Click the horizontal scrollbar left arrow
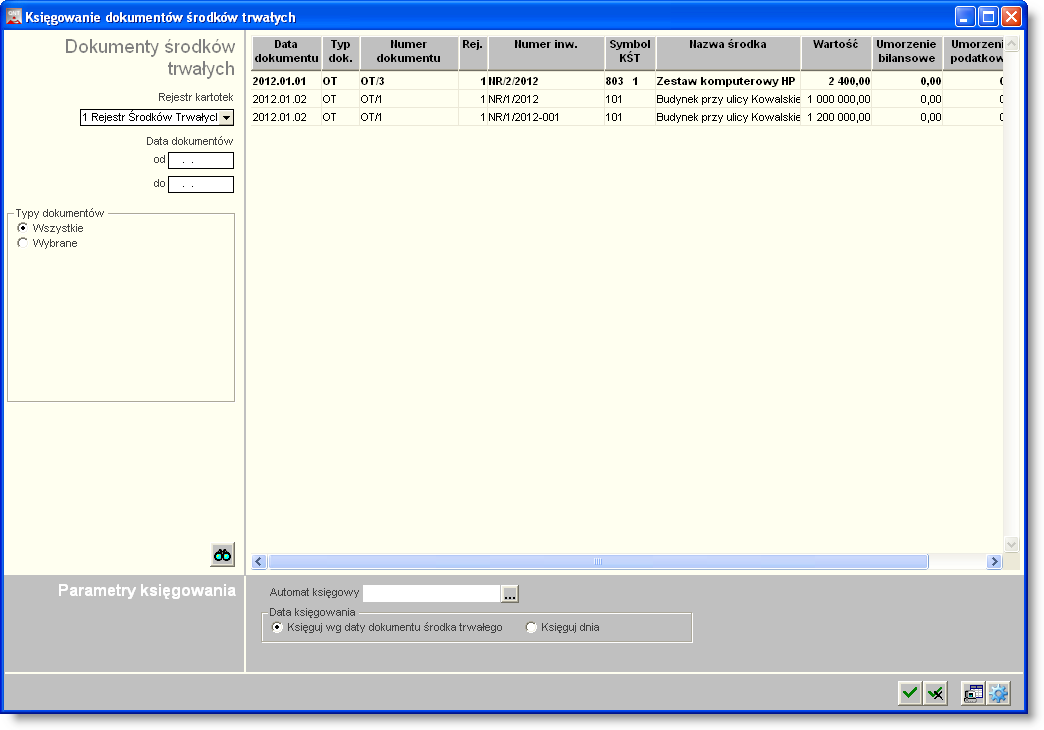The height and width of the screenshot is (730, 1044). (260, 562)
